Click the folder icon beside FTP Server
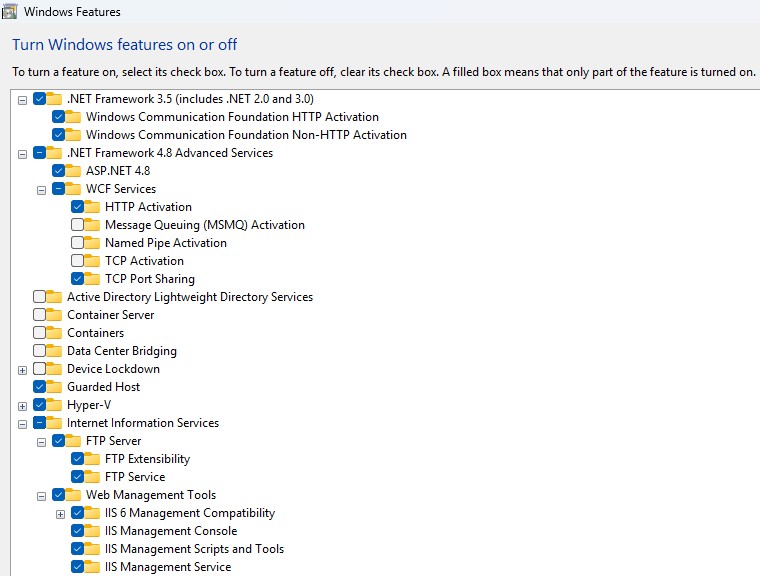760x576 pixels. pos(73,441)
